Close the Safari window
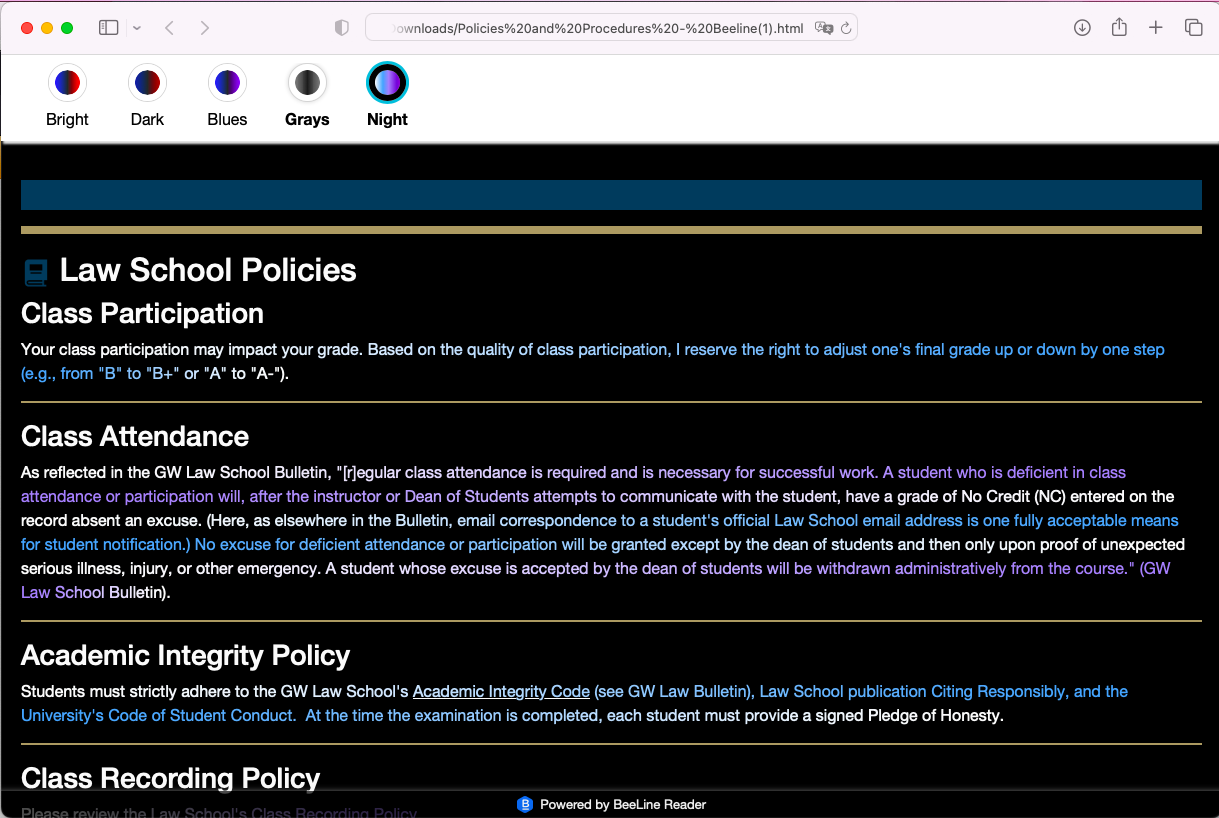This screenshot has height=818, width=1219. coord(27,28)
